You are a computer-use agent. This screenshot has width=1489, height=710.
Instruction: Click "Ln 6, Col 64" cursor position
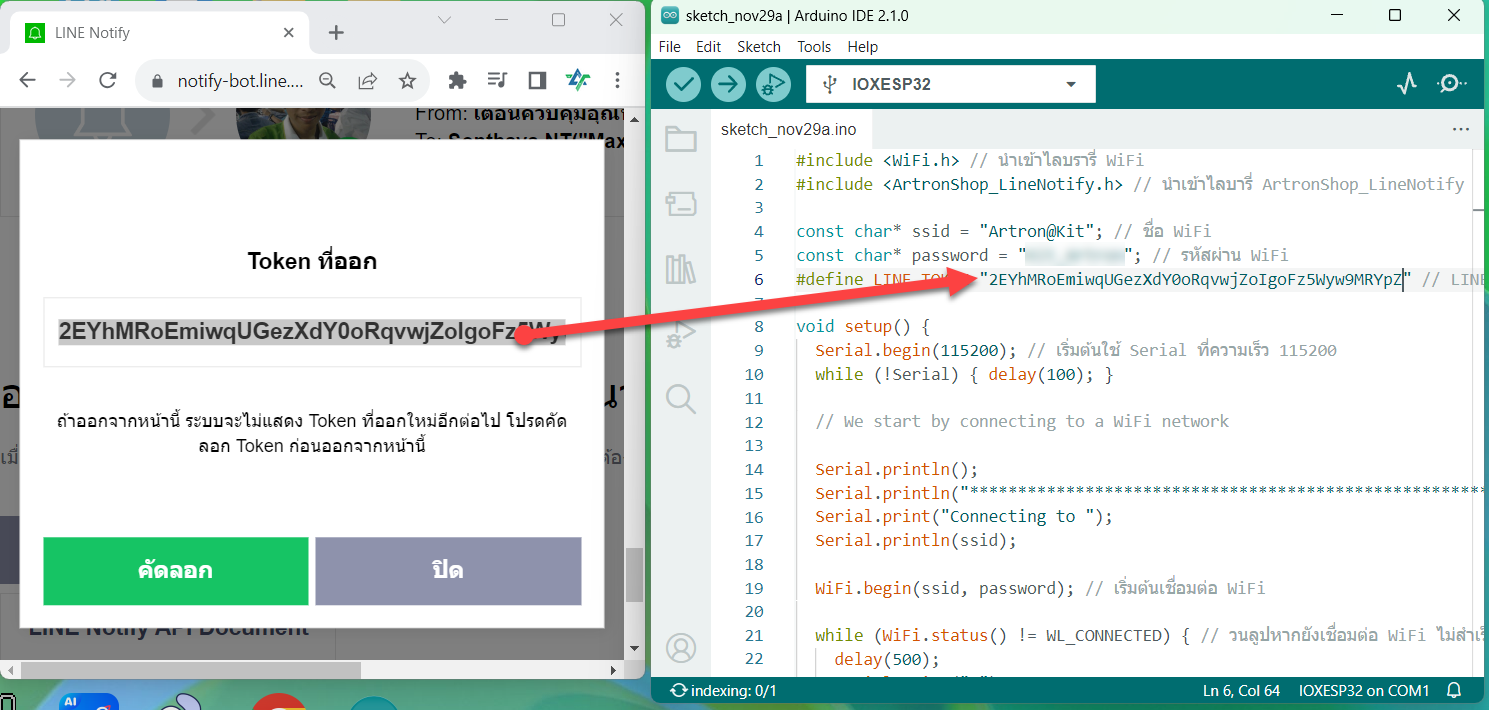(1241, 690)
